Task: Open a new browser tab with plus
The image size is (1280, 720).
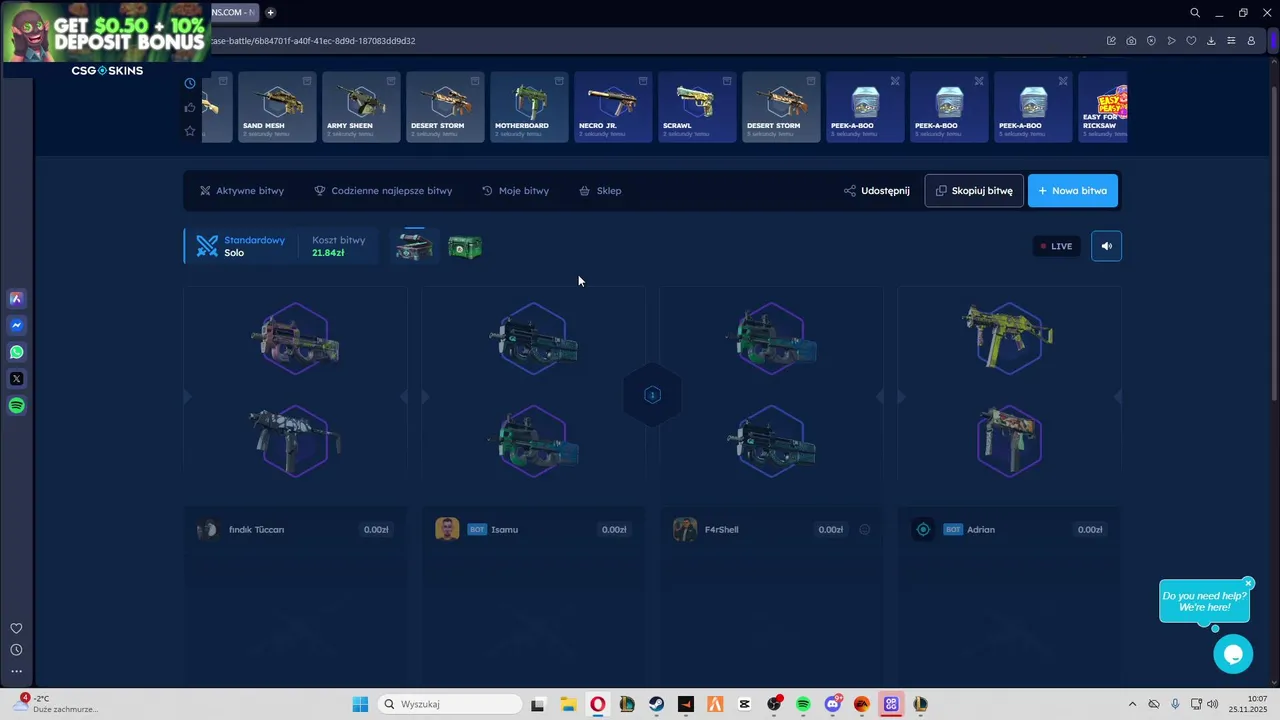Action: click(x=270, y=12)
